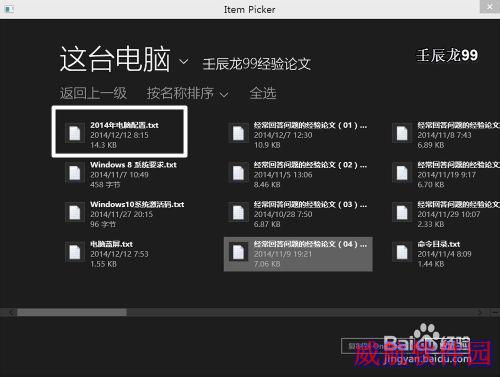Screen dimensions: 500x377
Task: Select the 经验论文 (01) file icon
Action: (x=238, y=133)
